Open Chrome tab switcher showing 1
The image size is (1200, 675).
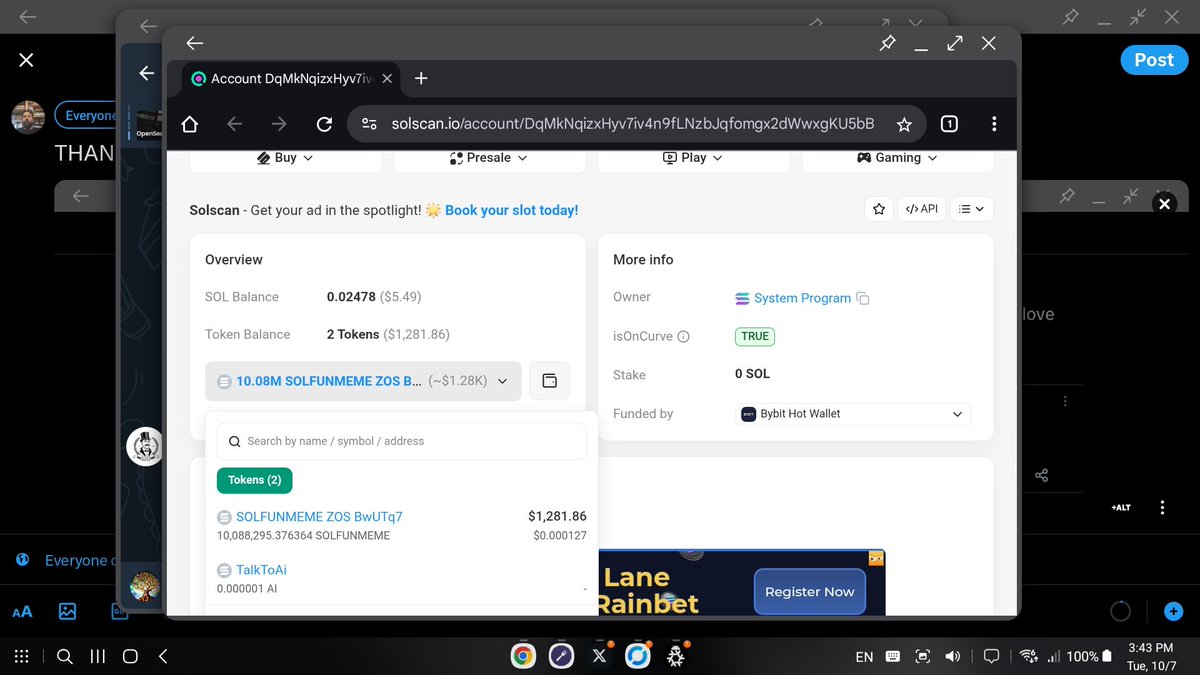(949, 124)
